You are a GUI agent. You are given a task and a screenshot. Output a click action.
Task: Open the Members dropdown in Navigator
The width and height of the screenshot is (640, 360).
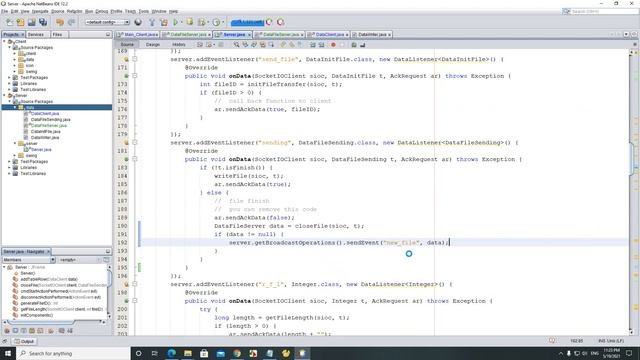29,260
